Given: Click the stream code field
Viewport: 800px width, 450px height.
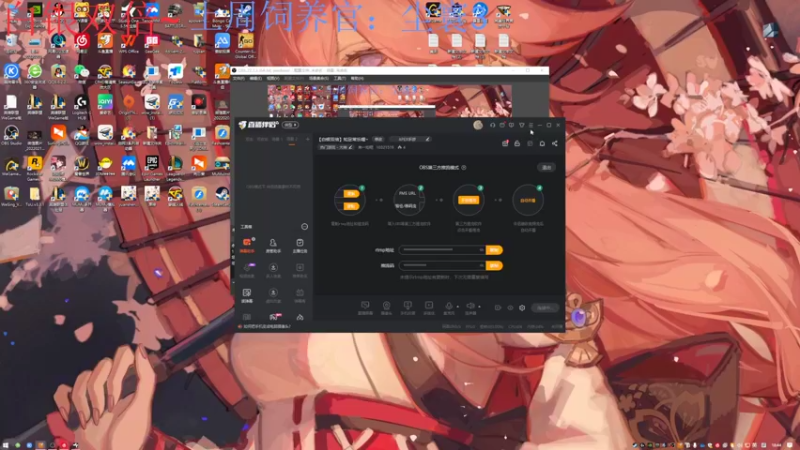Looking at the screenshot, I should click(x=442, y=266).
